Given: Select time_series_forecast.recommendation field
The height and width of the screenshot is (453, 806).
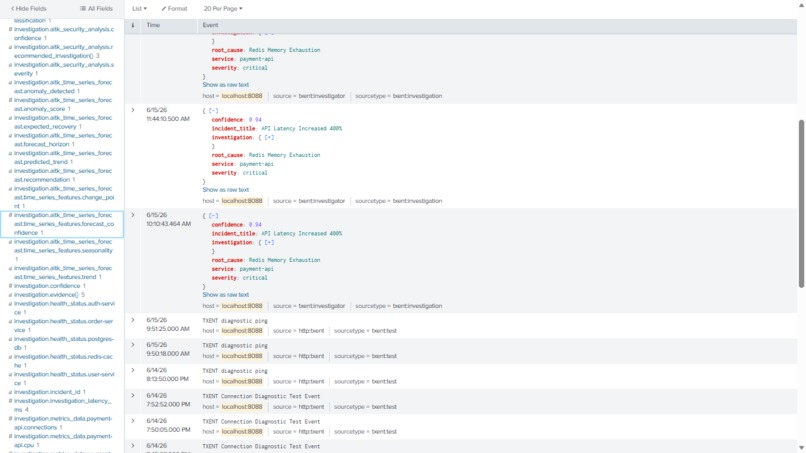Looking at the screenshot, I should [x=62, y=175].
